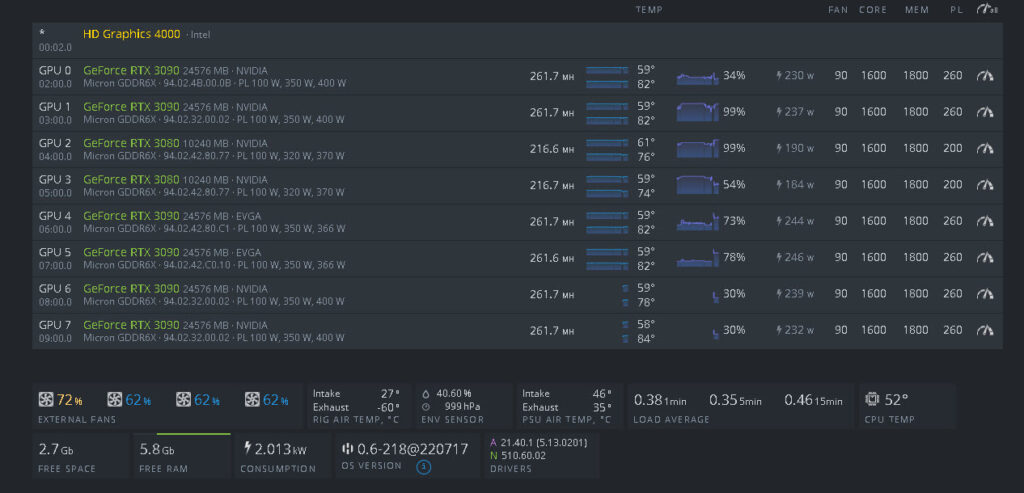Click GeForce RTX 3090 name on GPU 1 row
This screenshot has height=493, width=1024.
click(131, 106)
